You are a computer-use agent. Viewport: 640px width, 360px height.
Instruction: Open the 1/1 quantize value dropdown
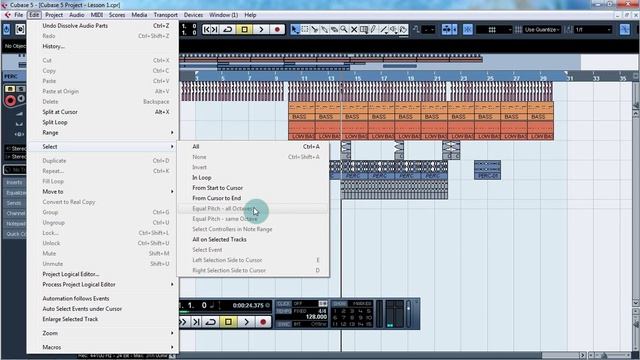593,30
